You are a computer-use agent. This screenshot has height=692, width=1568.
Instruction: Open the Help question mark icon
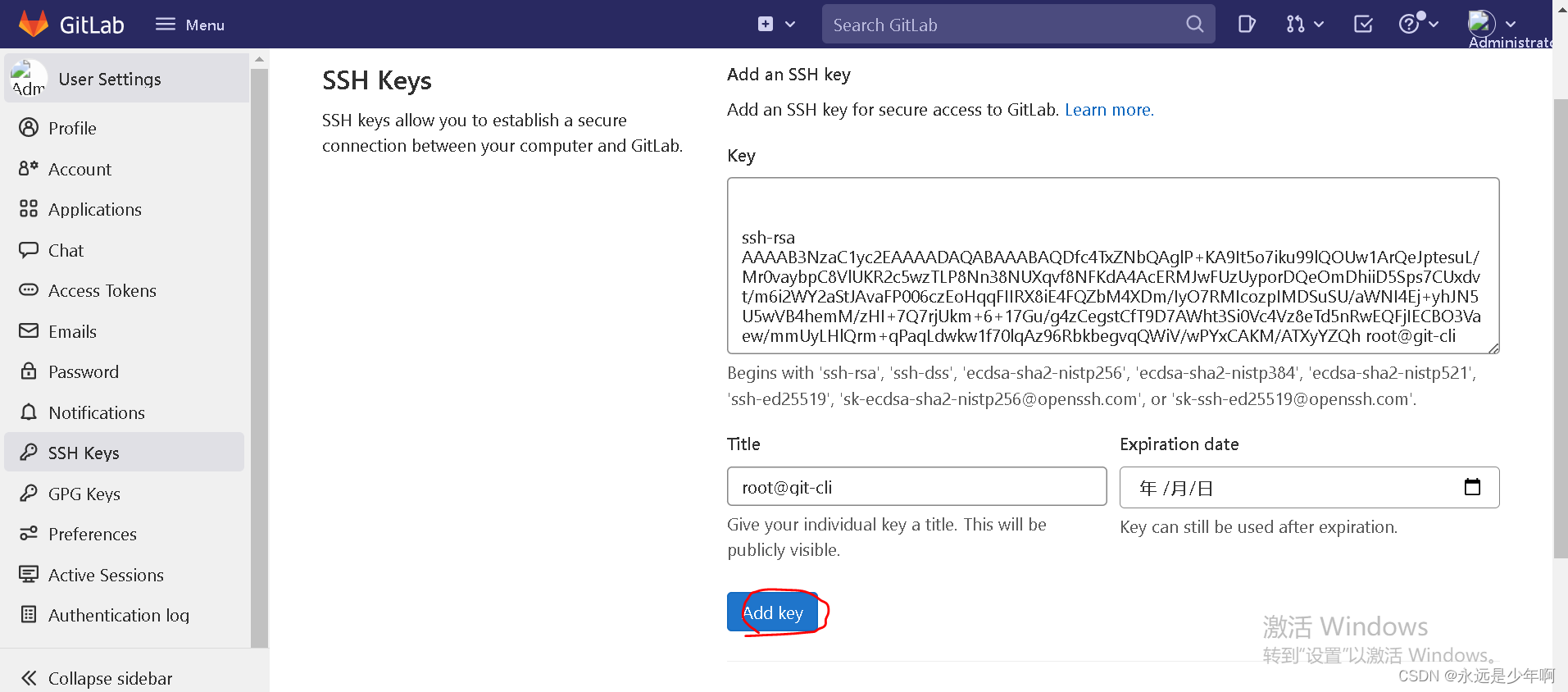[x=1409, y=24]
